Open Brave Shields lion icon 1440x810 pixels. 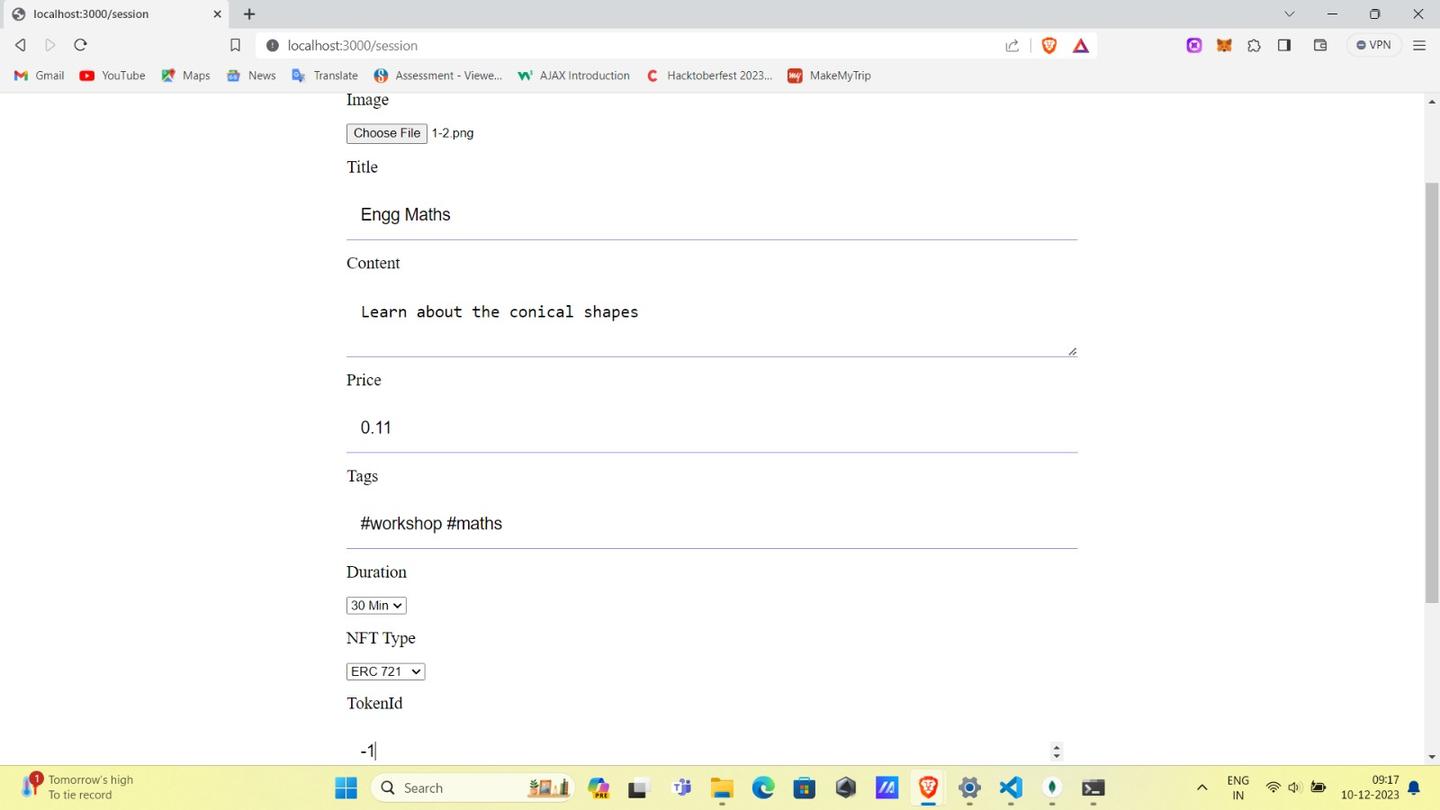tap(1049, 45)
